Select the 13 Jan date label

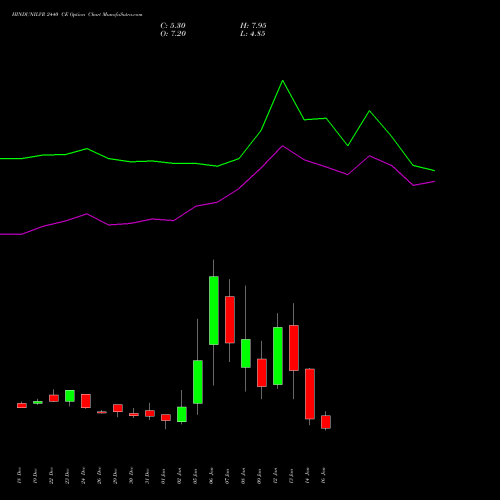pos(291,476)
